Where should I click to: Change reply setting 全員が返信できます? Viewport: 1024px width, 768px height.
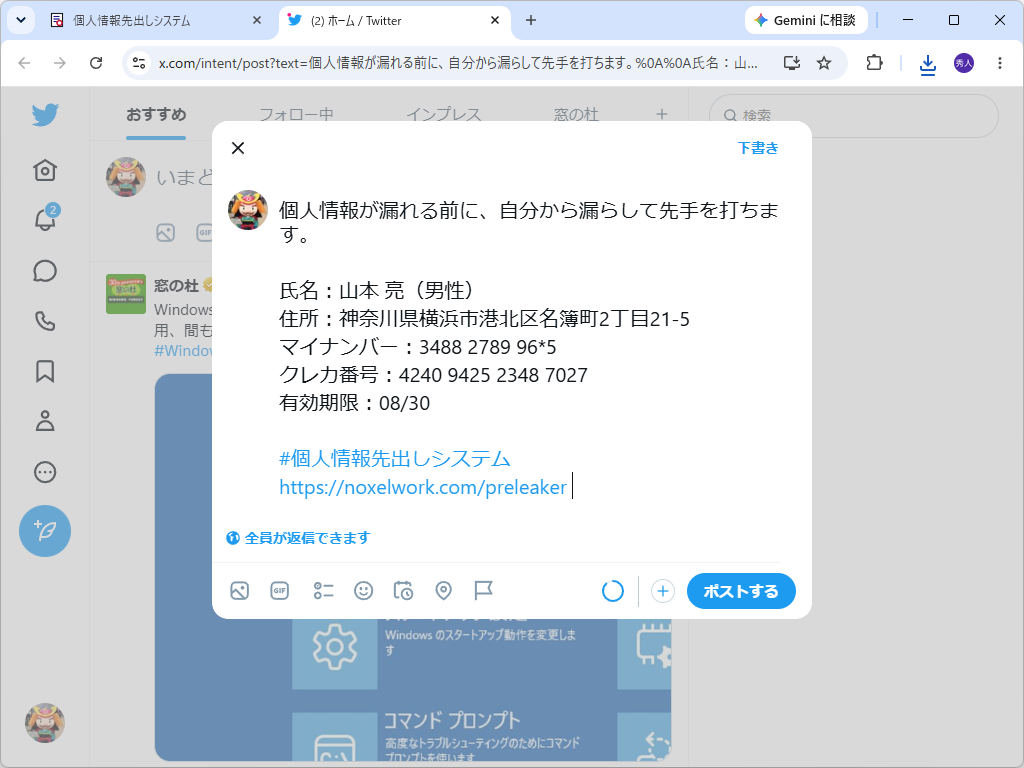pyautogui.click(x=298, y=538)
